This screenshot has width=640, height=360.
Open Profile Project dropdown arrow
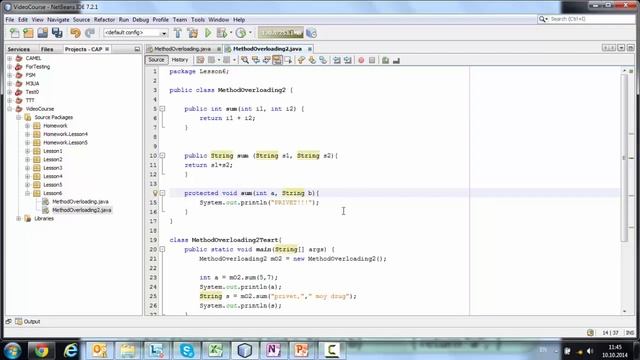click(250, 33)
